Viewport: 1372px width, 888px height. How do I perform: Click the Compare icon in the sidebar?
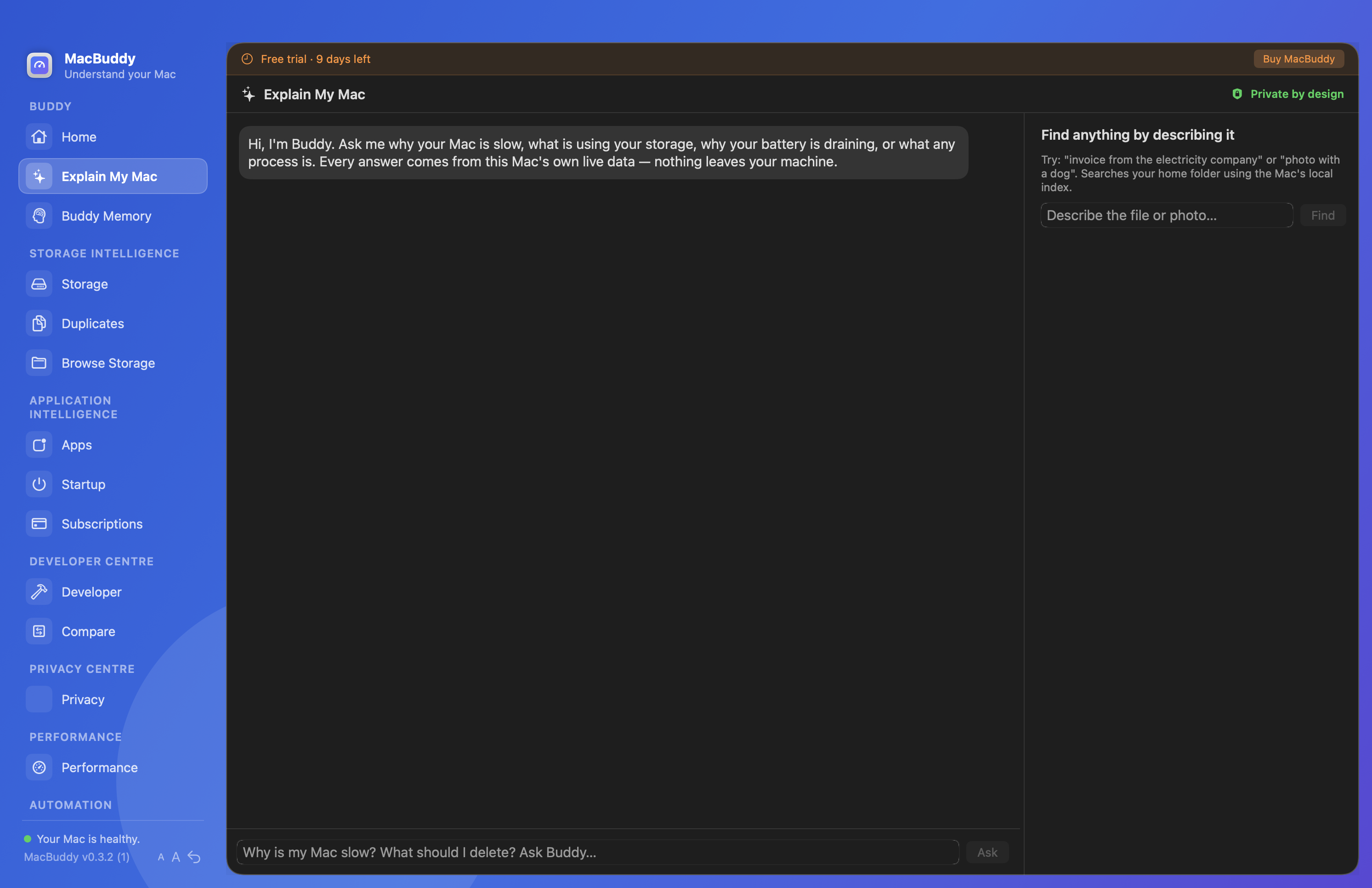click(39, 632)
